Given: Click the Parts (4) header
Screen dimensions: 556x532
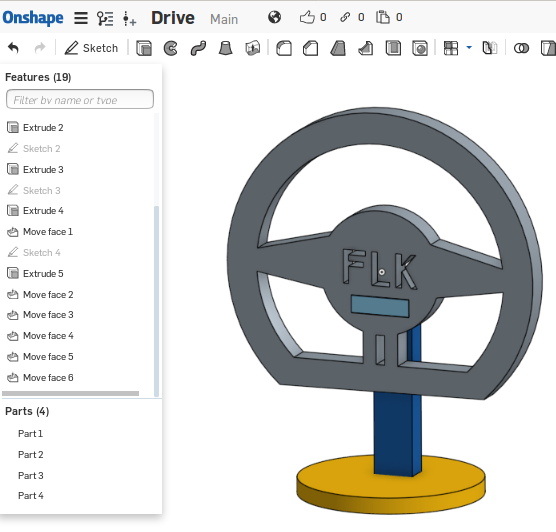Looking at the screenshot, I should point(27,411).
